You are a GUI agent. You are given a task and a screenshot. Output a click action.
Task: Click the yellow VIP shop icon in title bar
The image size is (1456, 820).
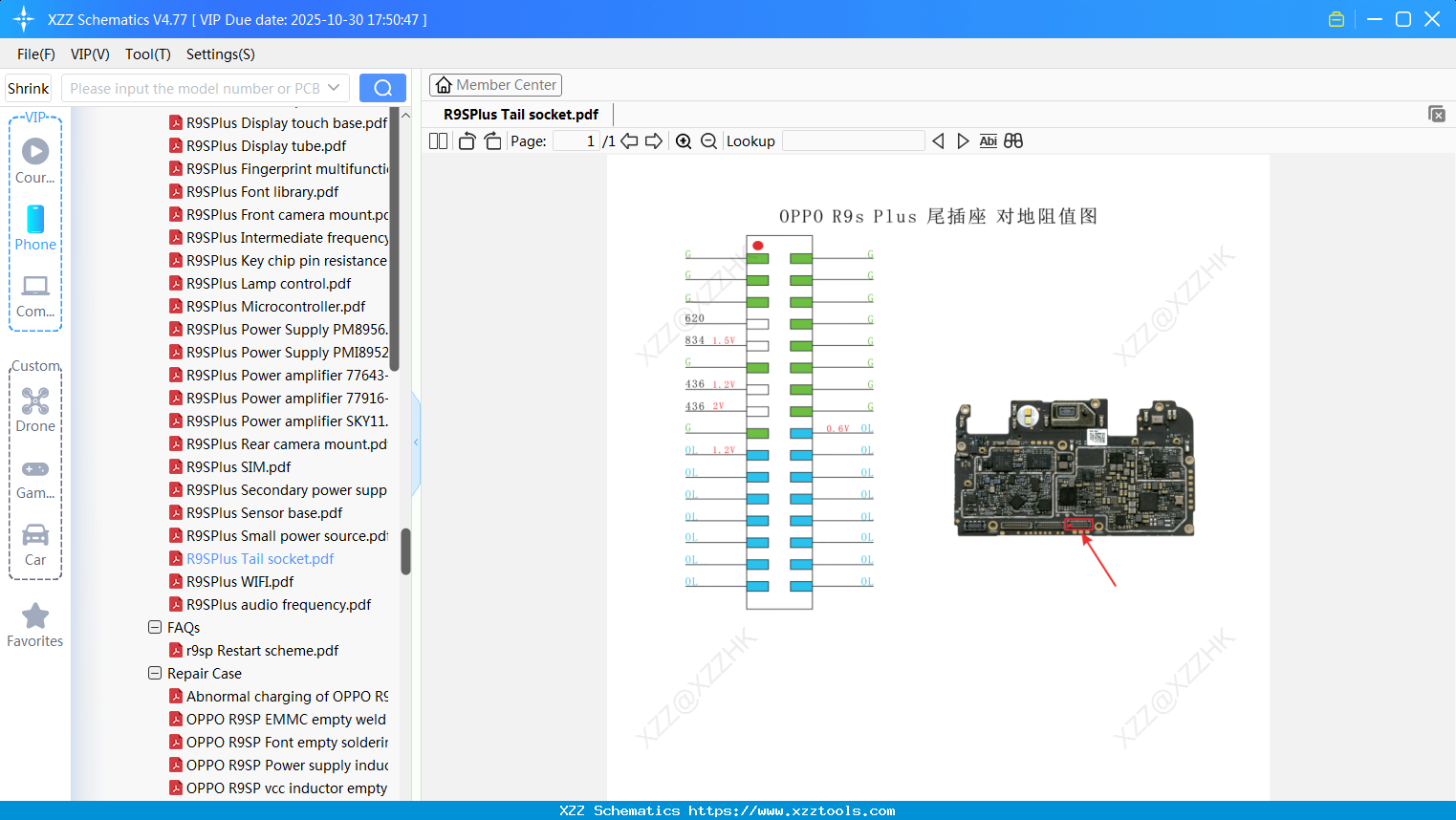(x=1336, y=19)
